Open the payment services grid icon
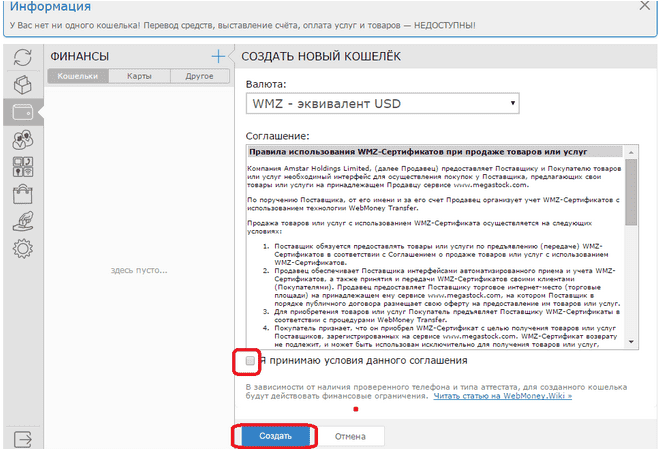 21,166
